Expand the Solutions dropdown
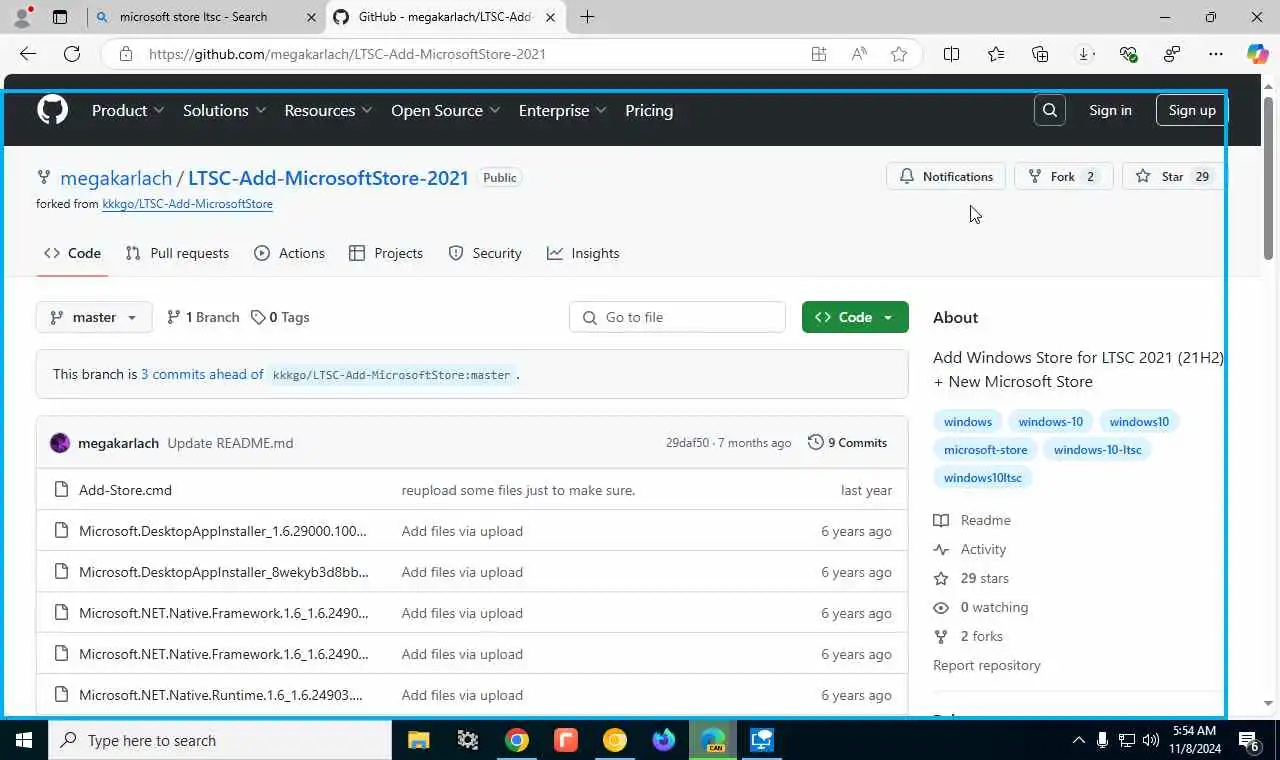 click(224, 110)
